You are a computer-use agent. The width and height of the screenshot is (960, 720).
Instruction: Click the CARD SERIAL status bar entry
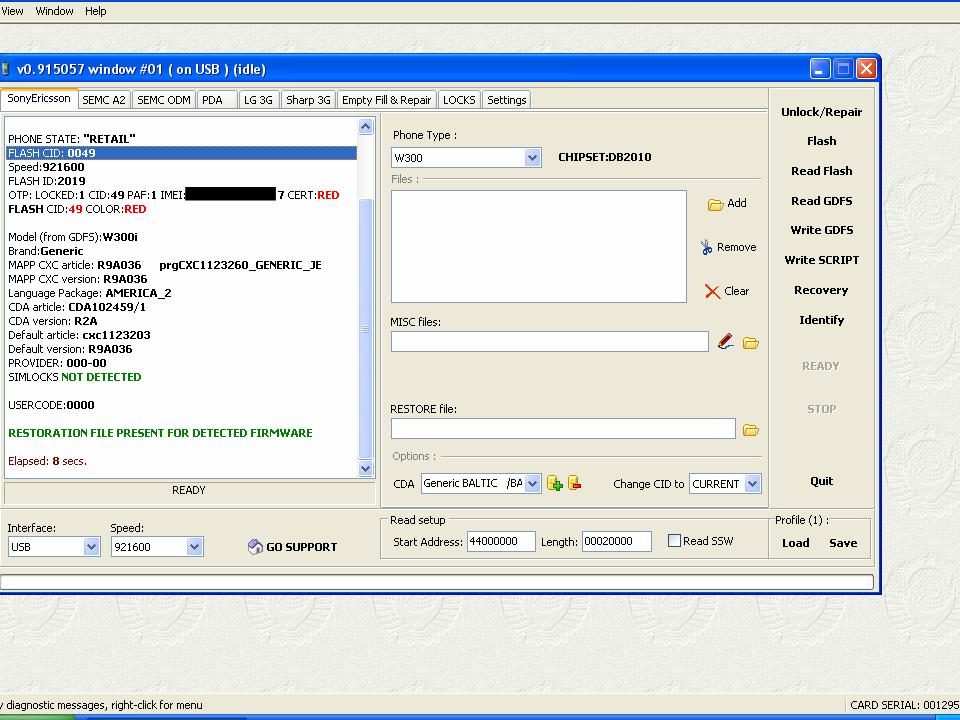[x=904, y=705]
